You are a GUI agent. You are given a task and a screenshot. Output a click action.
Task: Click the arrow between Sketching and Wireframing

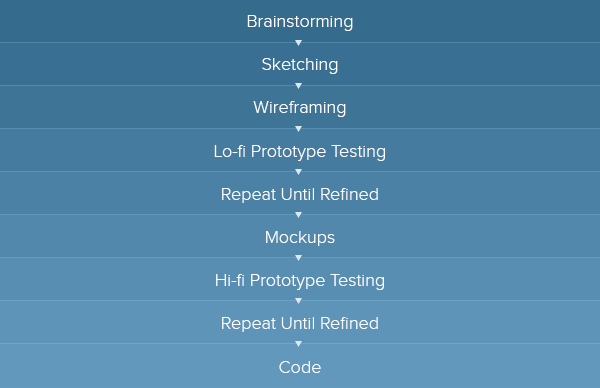(x=298, y=86)
